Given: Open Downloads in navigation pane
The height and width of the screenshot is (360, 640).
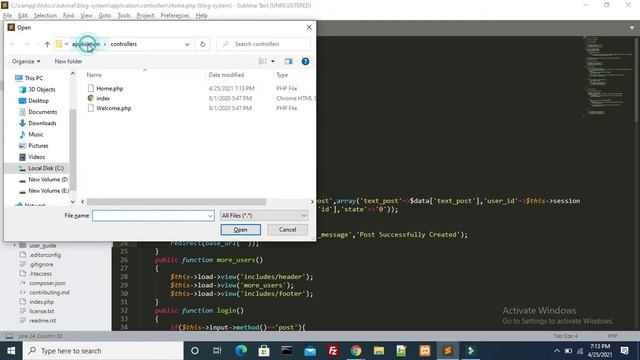Looking at the screenshot, I should pyautogui.click(x=42, y=123).
